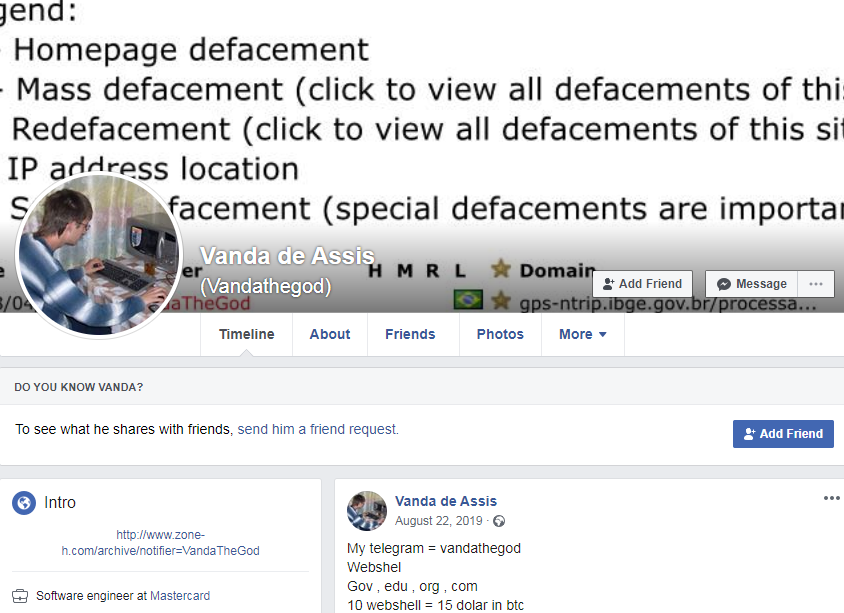
Task: Open the About tab
Action: (x=330, y=334)
